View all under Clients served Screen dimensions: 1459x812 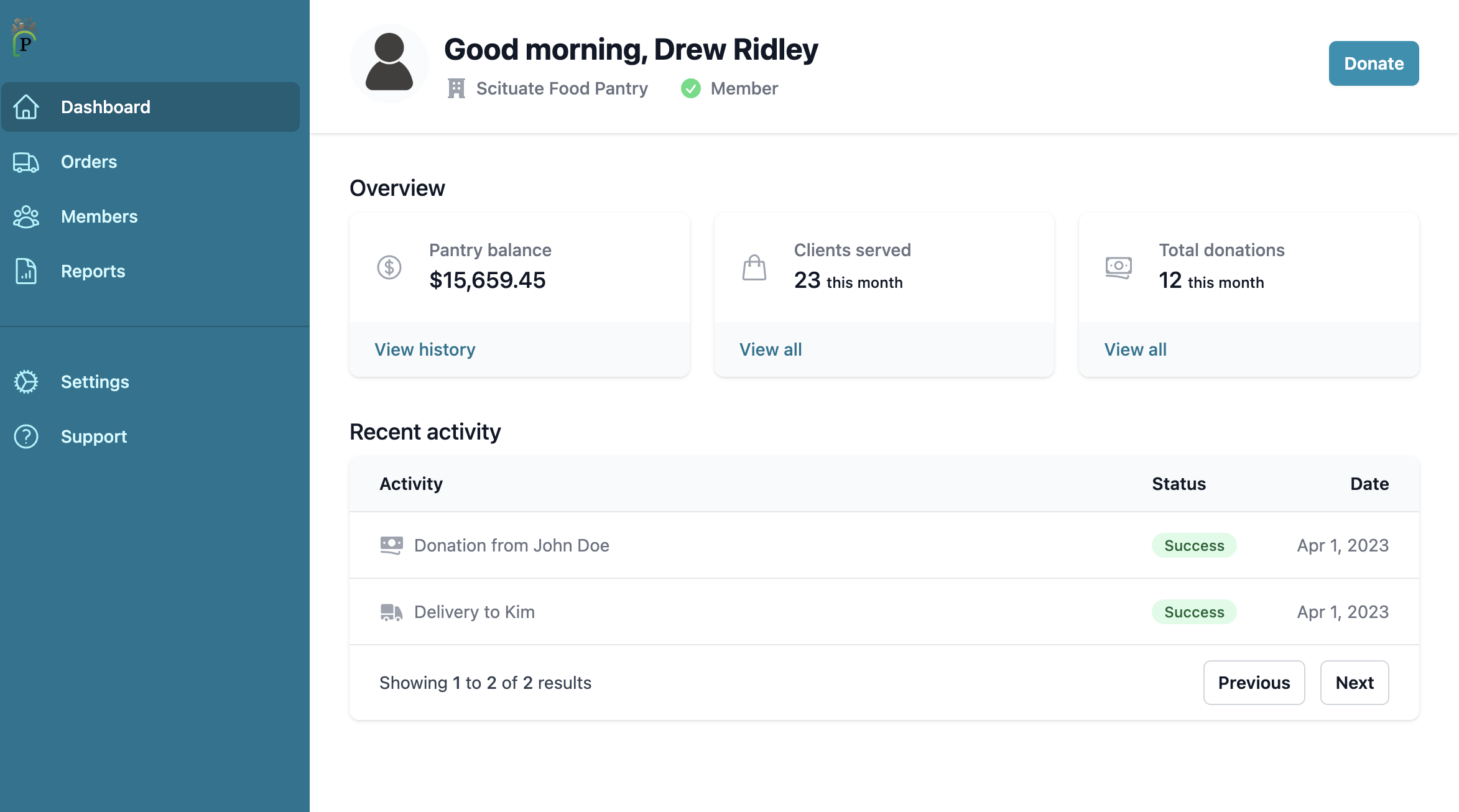[771, 349]
